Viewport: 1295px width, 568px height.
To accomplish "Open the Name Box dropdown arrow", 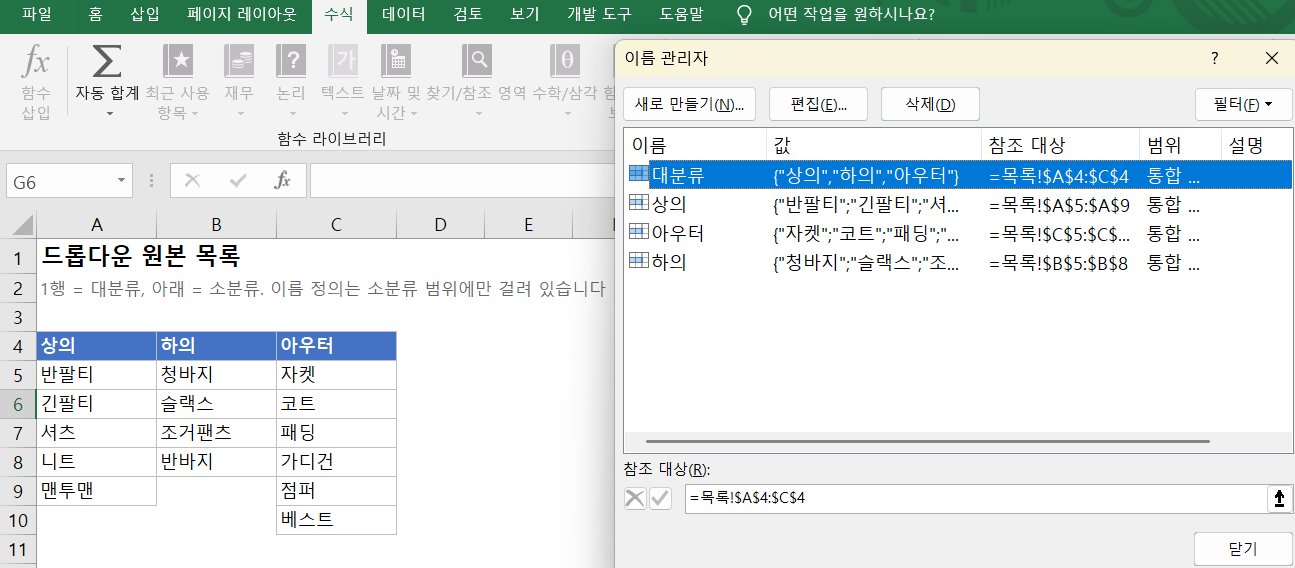I will click(122, 182).
